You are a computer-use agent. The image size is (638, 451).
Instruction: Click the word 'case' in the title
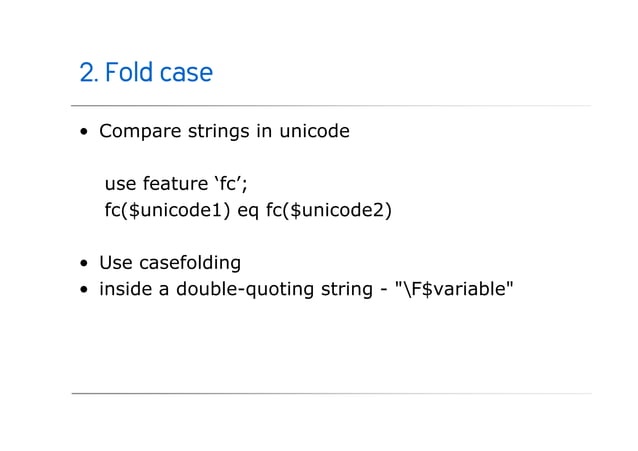tap(186, 73)
